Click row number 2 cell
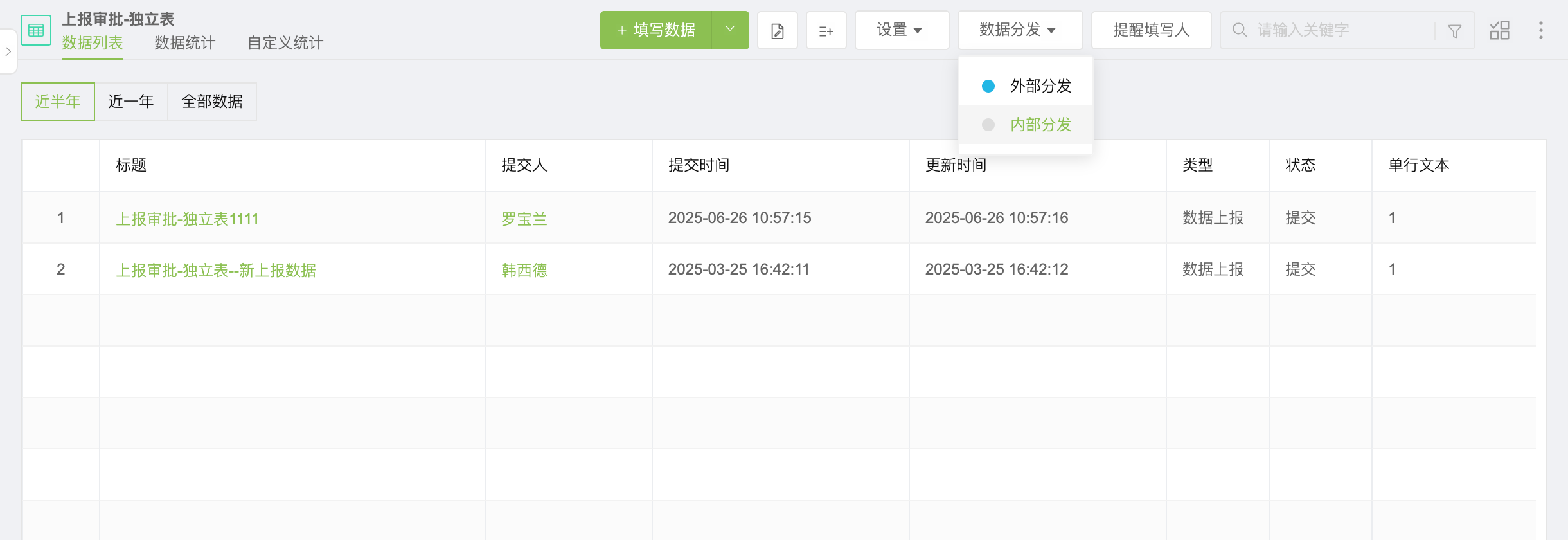Screen dimensions: 1568x540 coord(61,269)
